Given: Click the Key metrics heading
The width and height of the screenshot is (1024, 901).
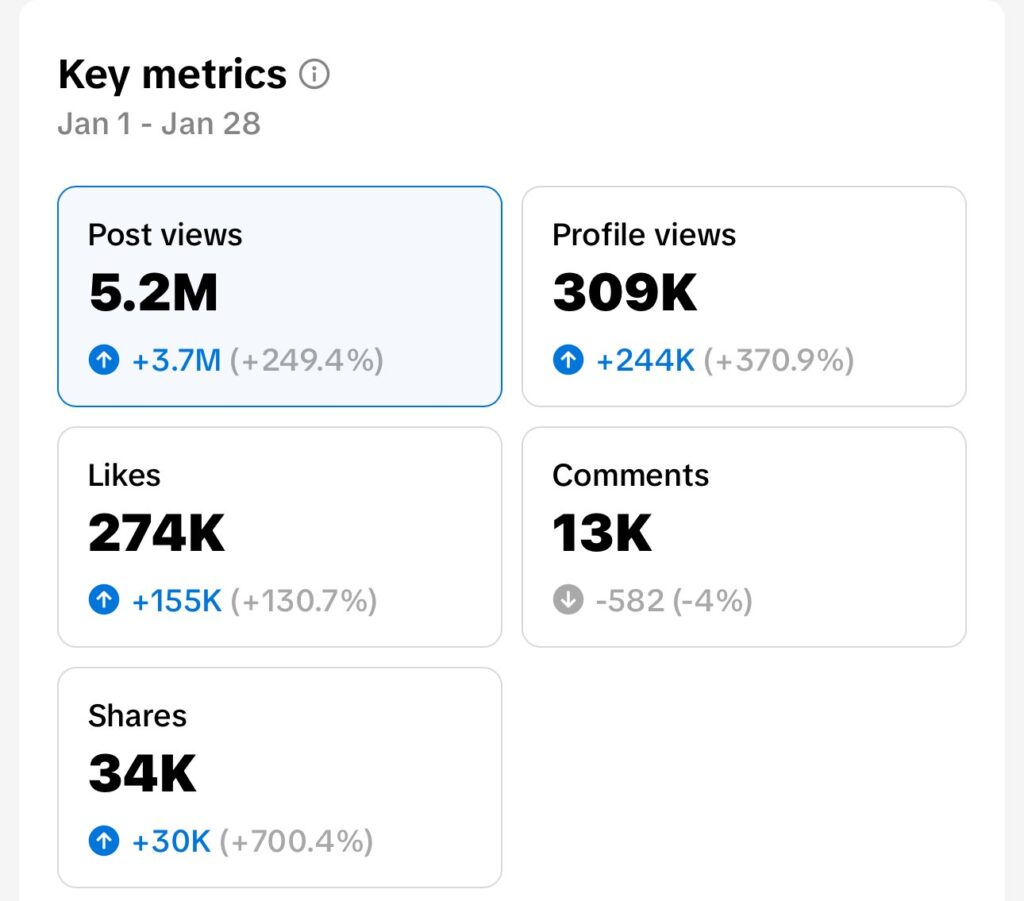Looking at the screenshot, I should (x=172, y=74).
